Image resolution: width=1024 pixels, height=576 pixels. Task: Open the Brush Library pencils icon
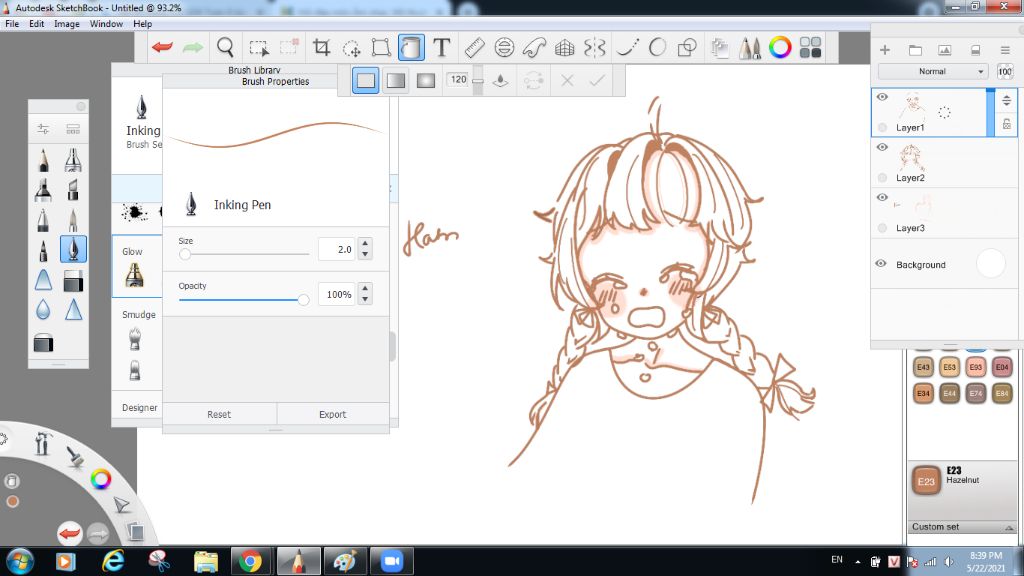[750, 48]
